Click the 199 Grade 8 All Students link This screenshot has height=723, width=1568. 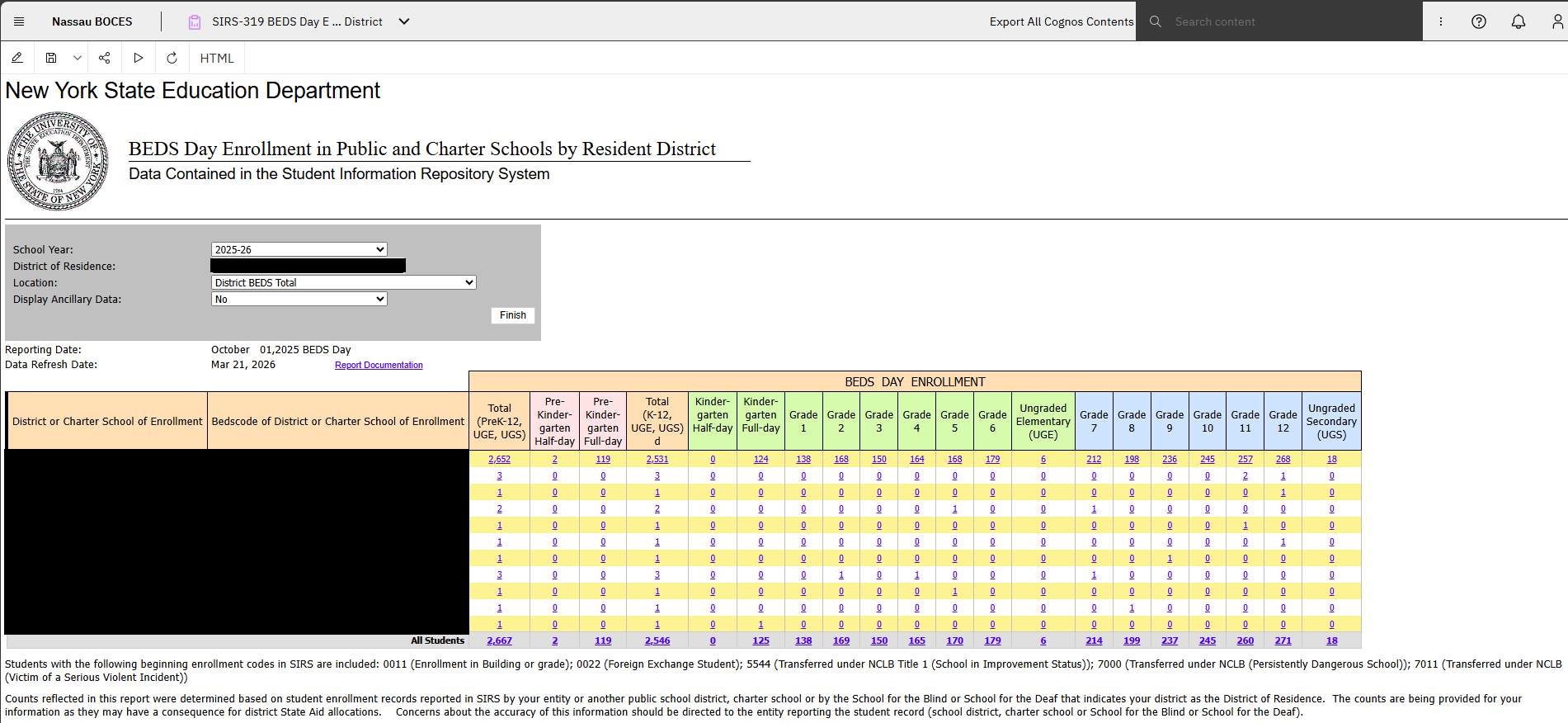point(1132,640)
